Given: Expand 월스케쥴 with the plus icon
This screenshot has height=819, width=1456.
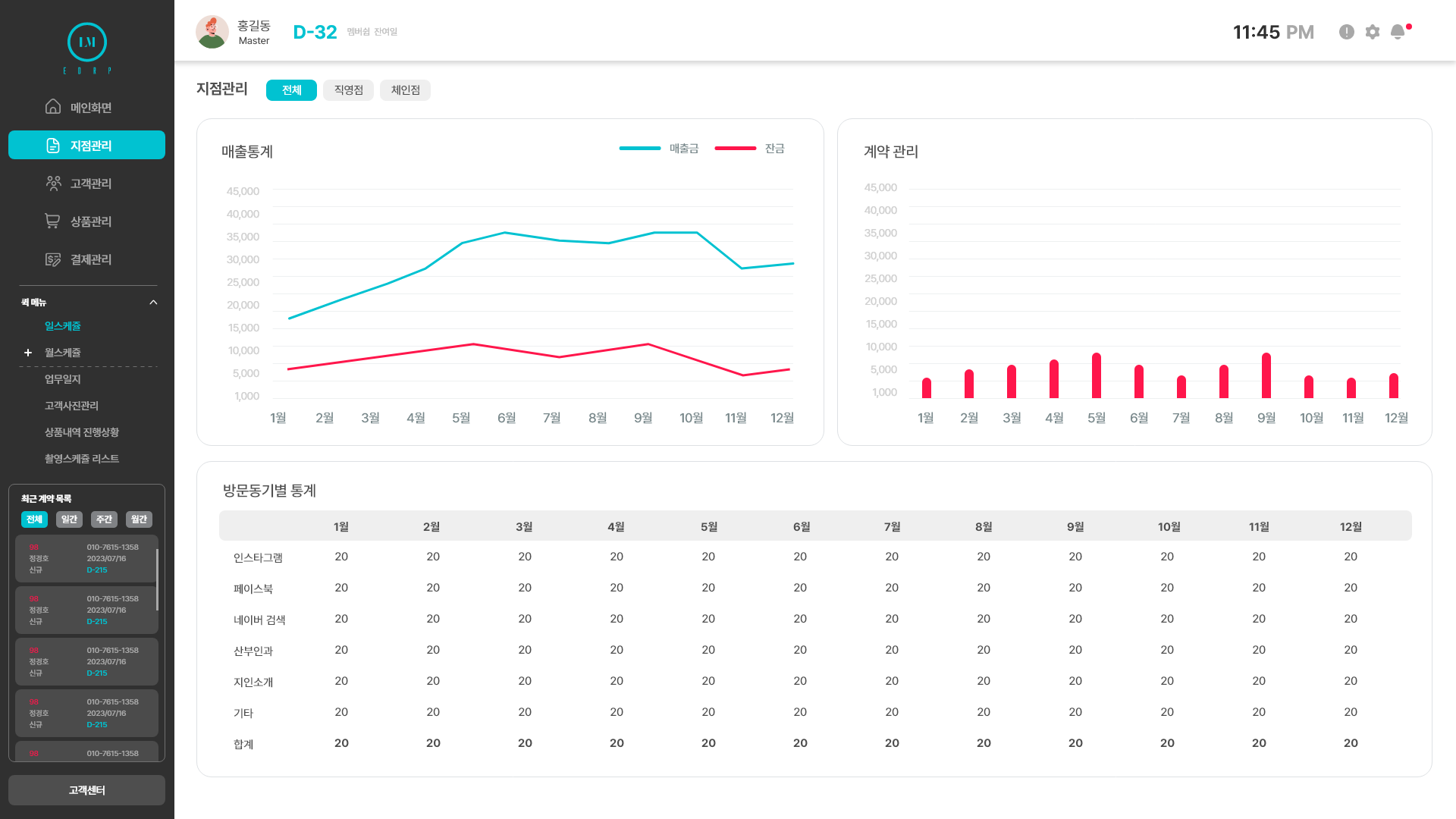Looking at the screenshot, I should pyautogui.click(x=28, y=353).
